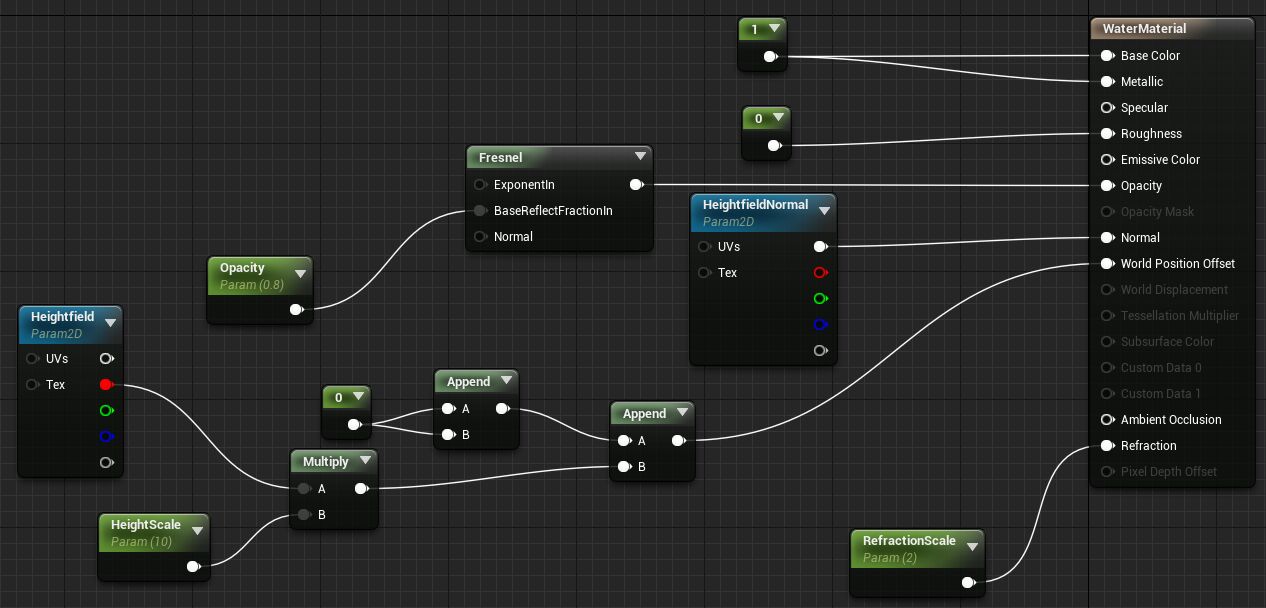Click the Multiply node output pin
The width and height of the screenshot is (1266, 608).
pyautogui.click(x=361, y=489)
